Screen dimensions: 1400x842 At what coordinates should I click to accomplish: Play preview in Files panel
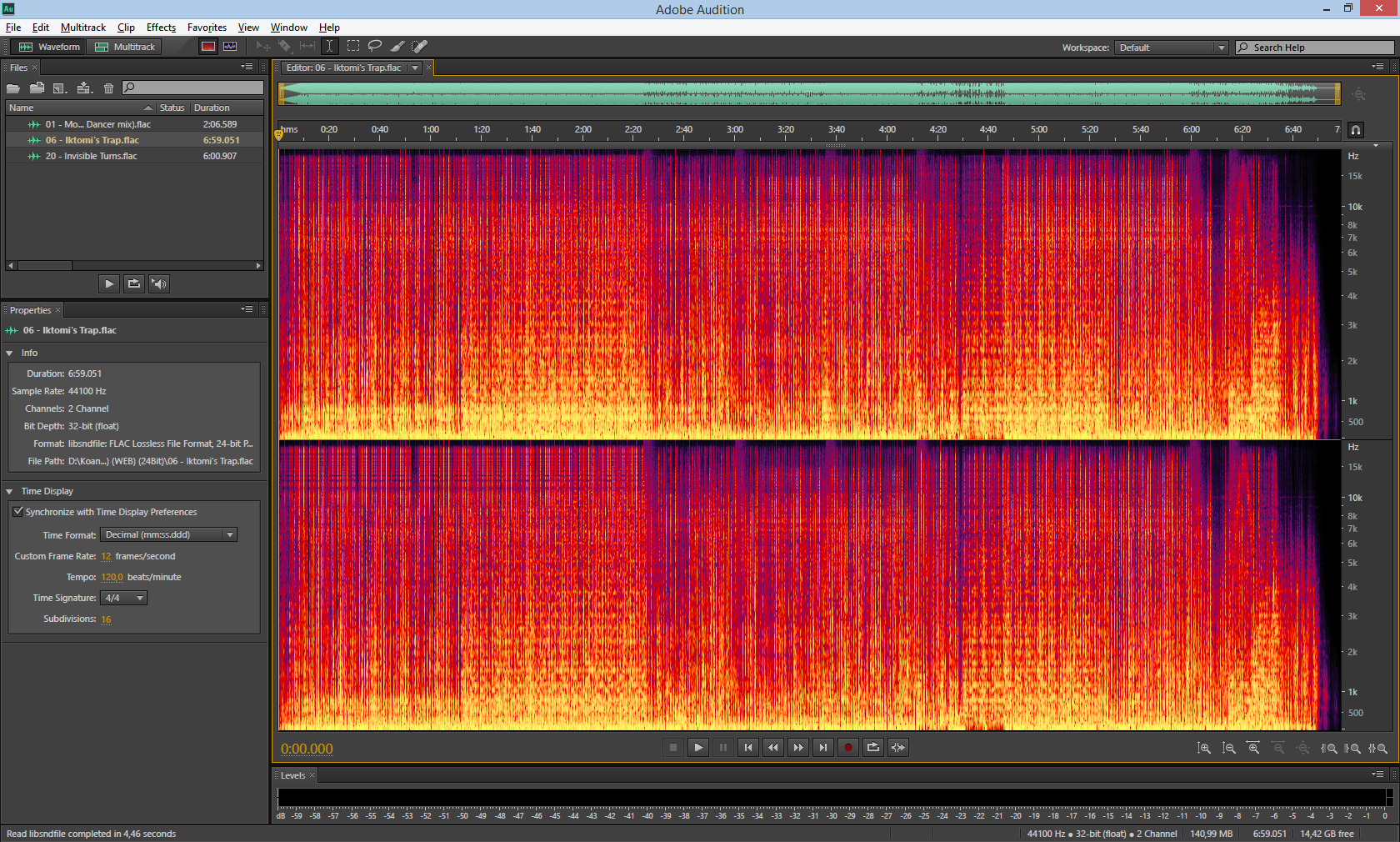tap(109, 283)
